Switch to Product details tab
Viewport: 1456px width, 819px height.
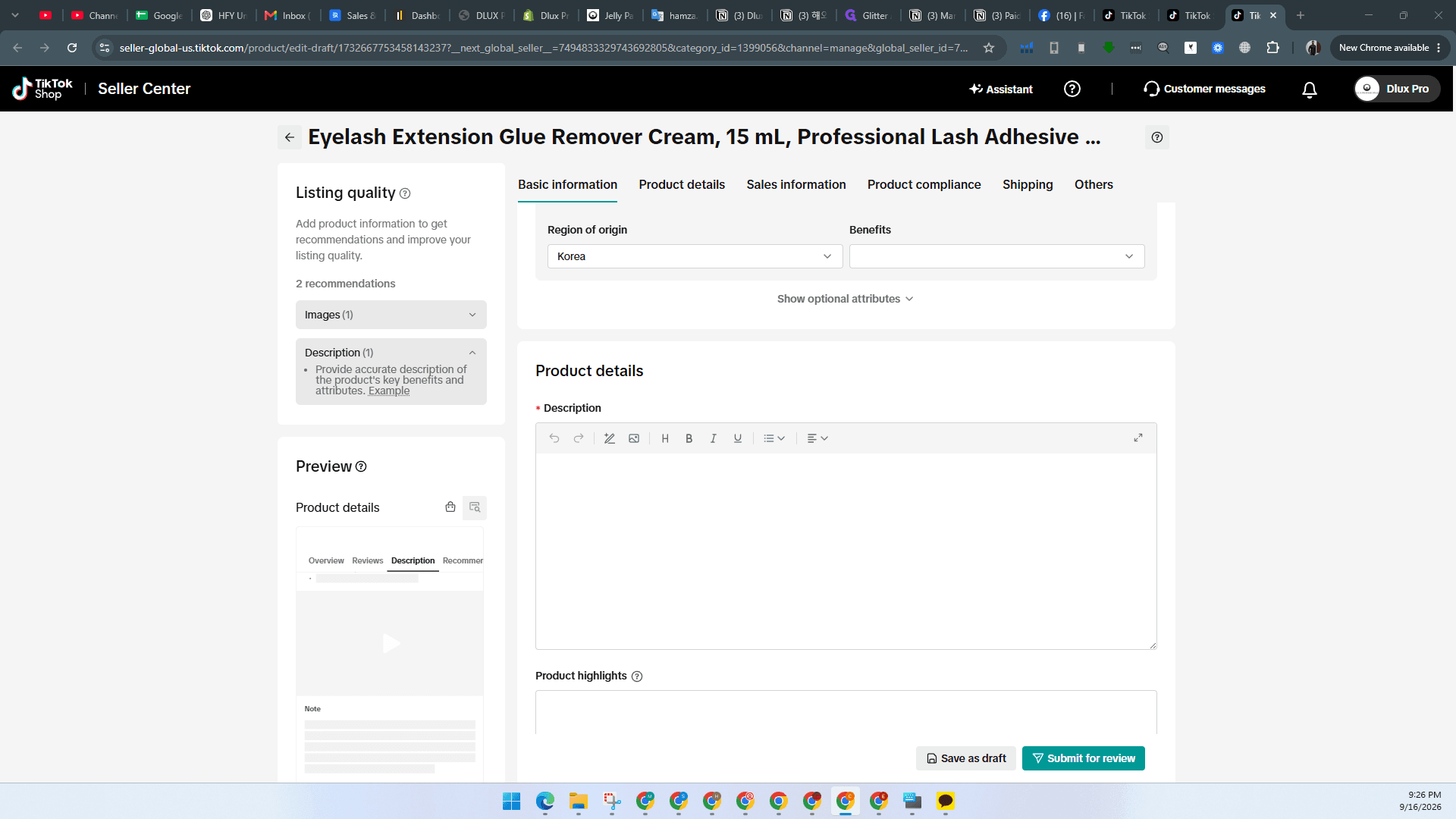[x=682, y=185]
